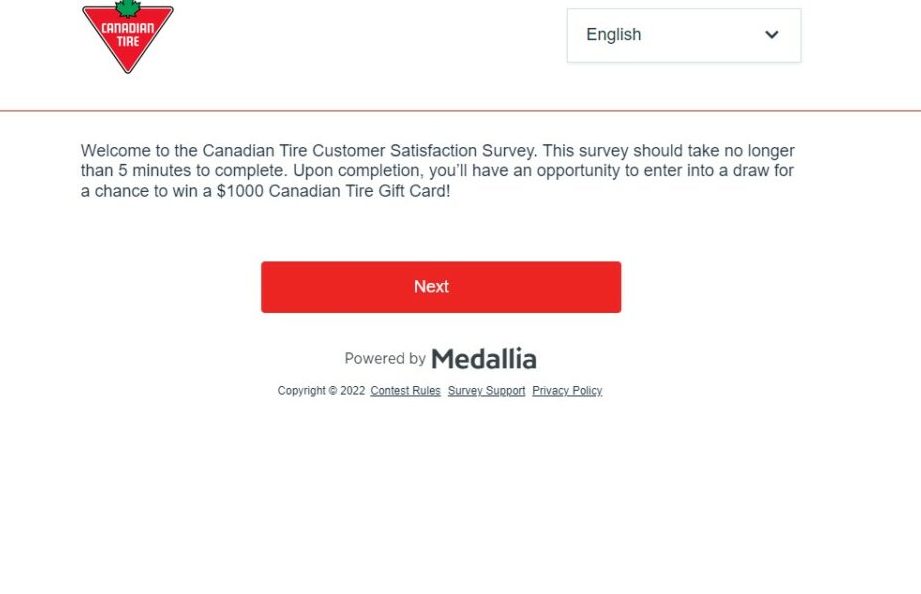Expand the language selector chevron arrow
This screenshot has height=594, width=921.
pyautogui.click(x=771, y=35)
